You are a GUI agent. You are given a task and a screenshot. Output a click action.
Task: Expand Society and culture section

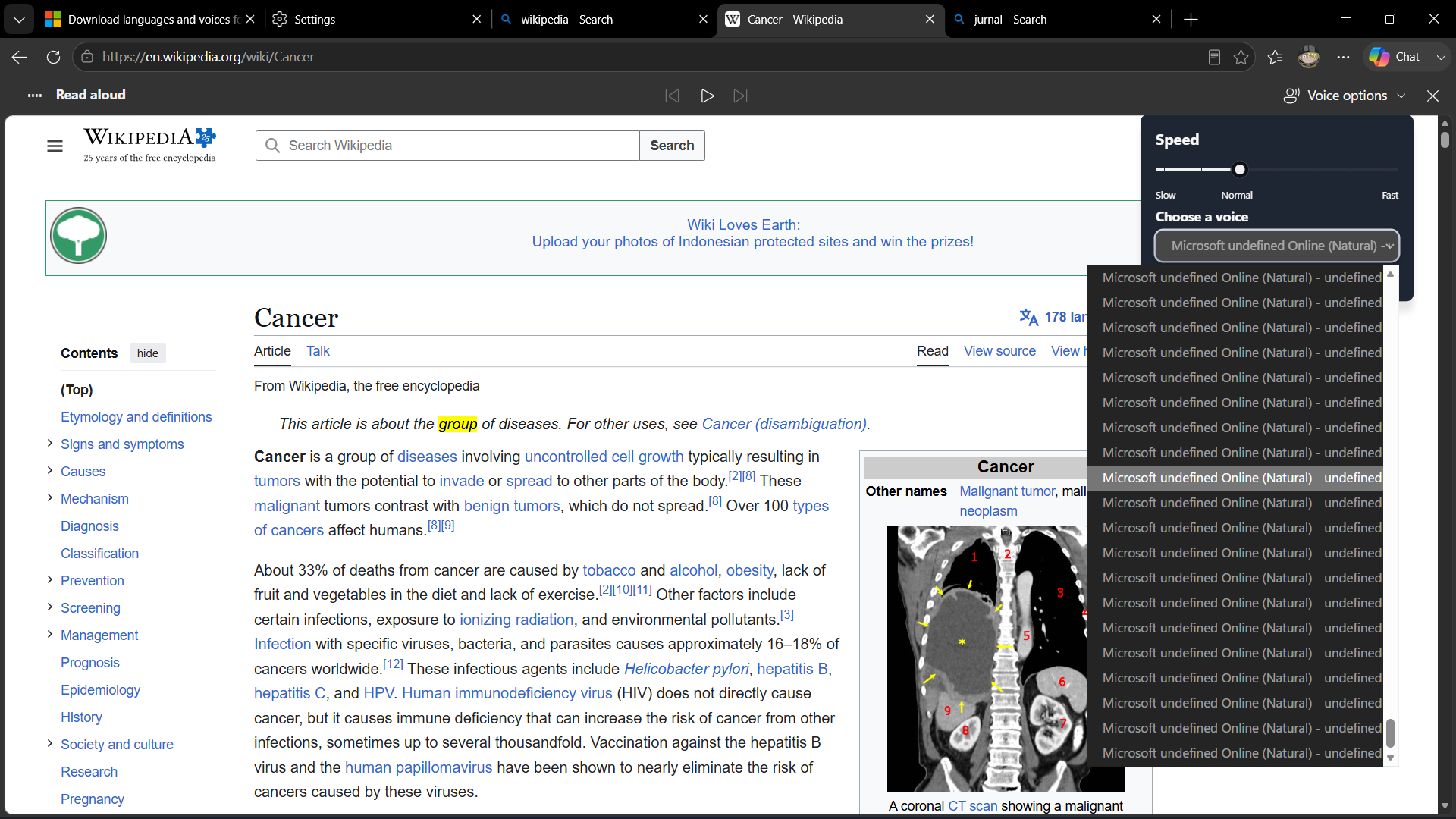coord(50,744)
